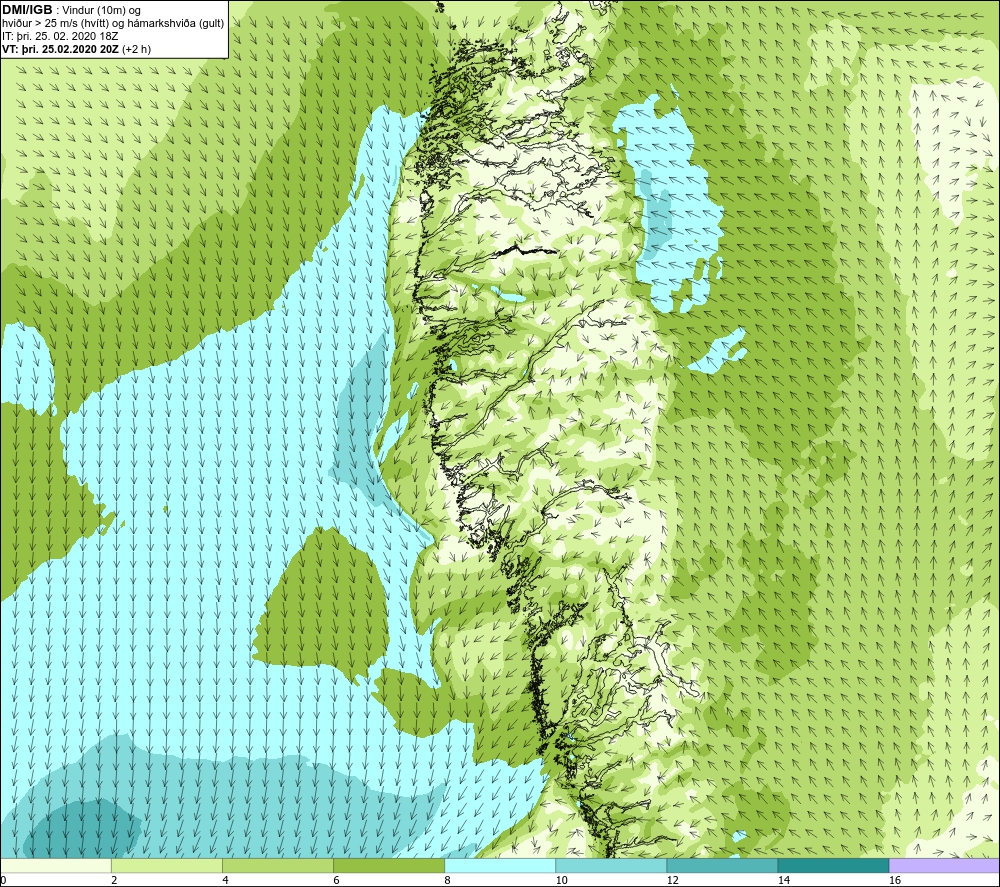Click the 'hviður > 25 m/s (hvítt)' line

tap(55, 24)
